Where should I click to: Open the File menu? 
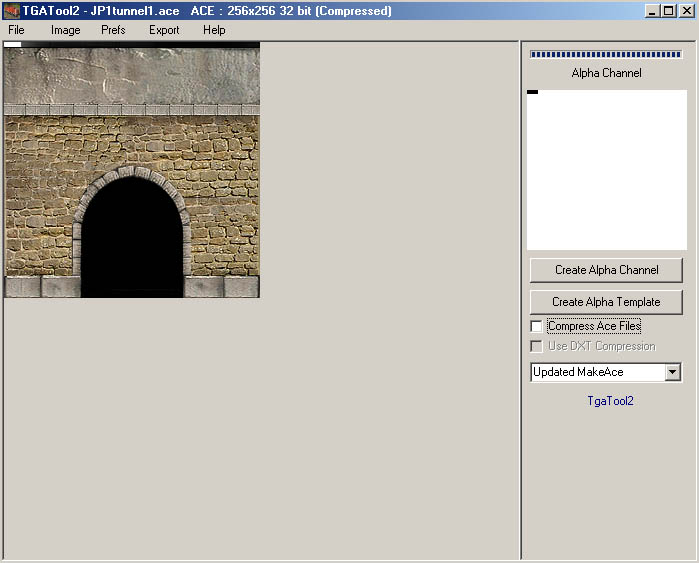16,30
